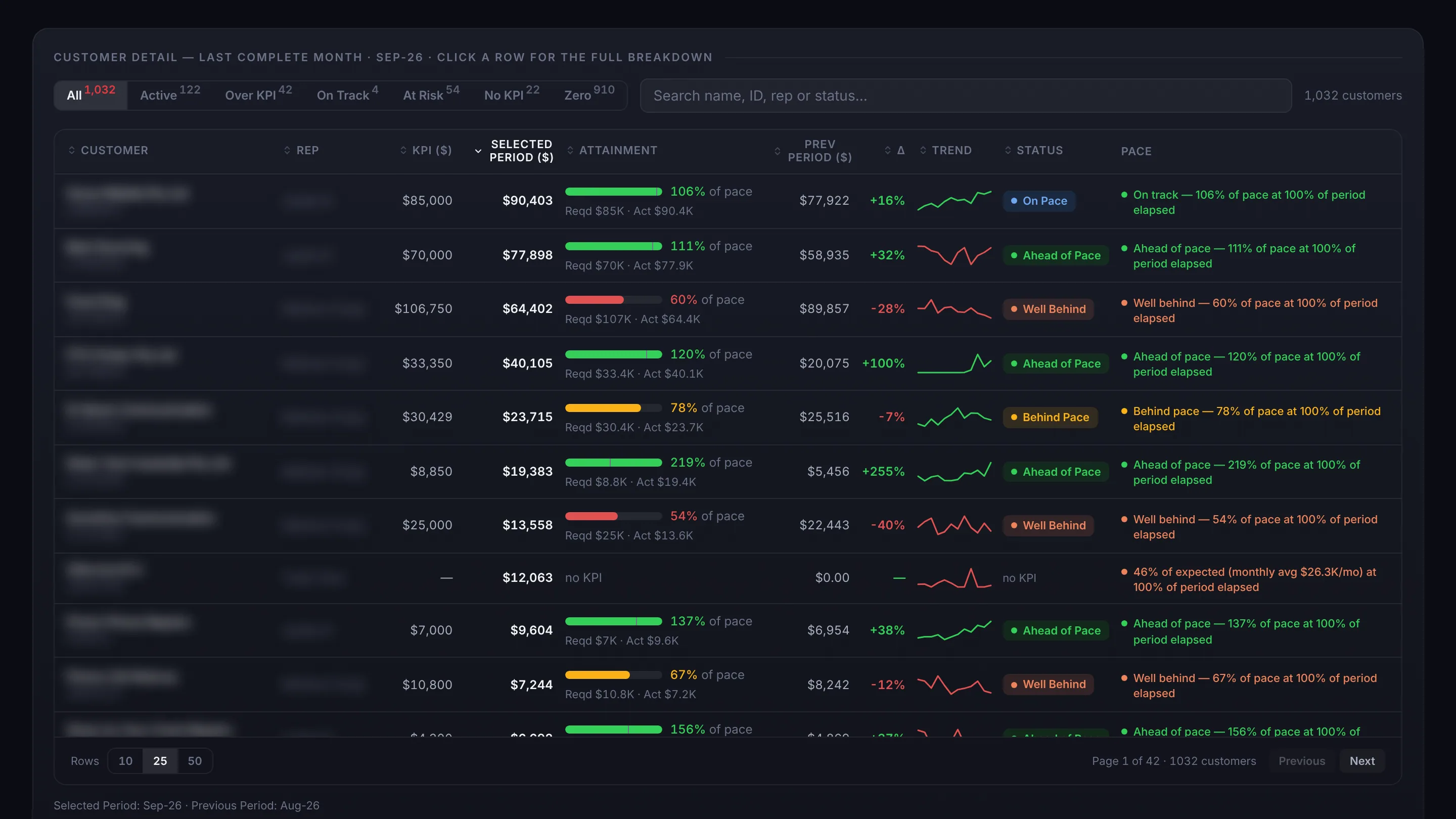Screen dimensions: 1456x819
Task: Click prev period value $6,954
Action: (828, 630)
